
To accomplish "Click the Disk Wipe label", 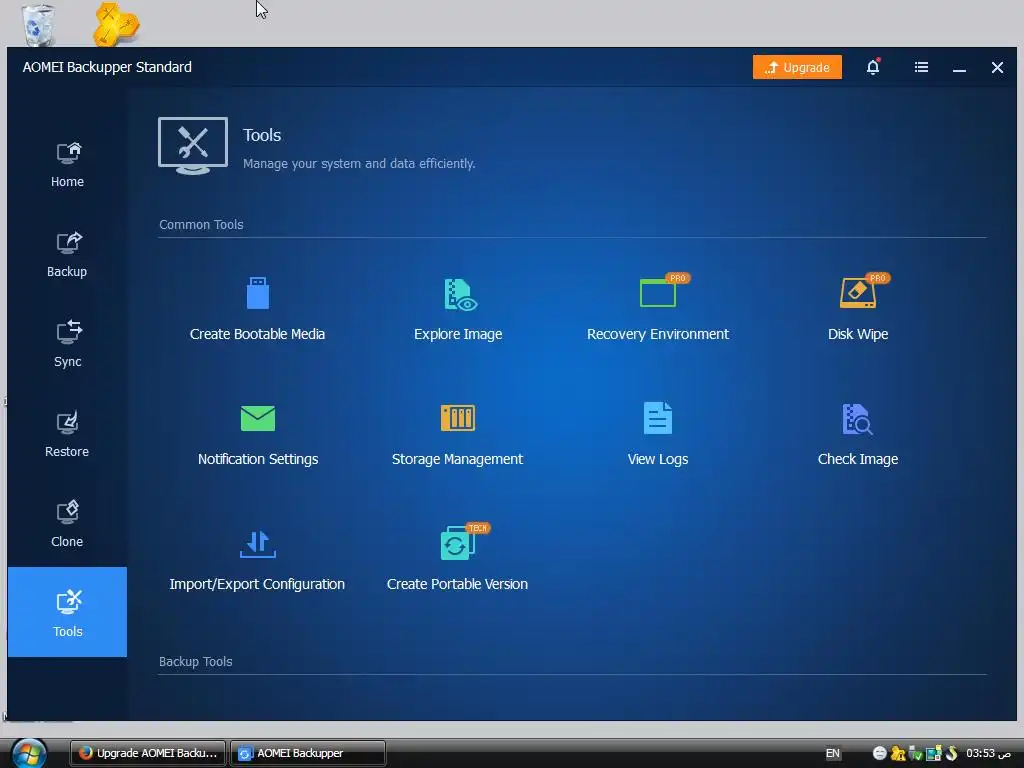I will tap(857, 334).
